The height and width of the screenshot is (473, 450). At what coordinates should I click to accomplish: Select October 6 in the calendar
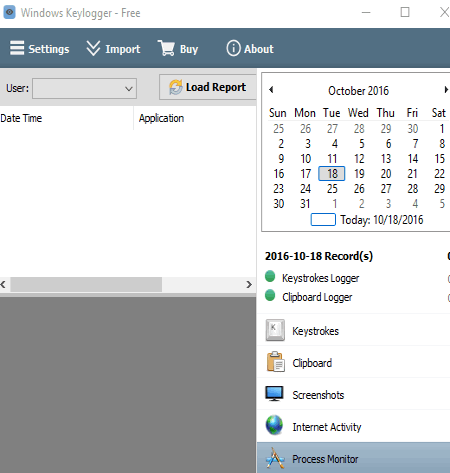pyautogui.click(x=388, y=144)
